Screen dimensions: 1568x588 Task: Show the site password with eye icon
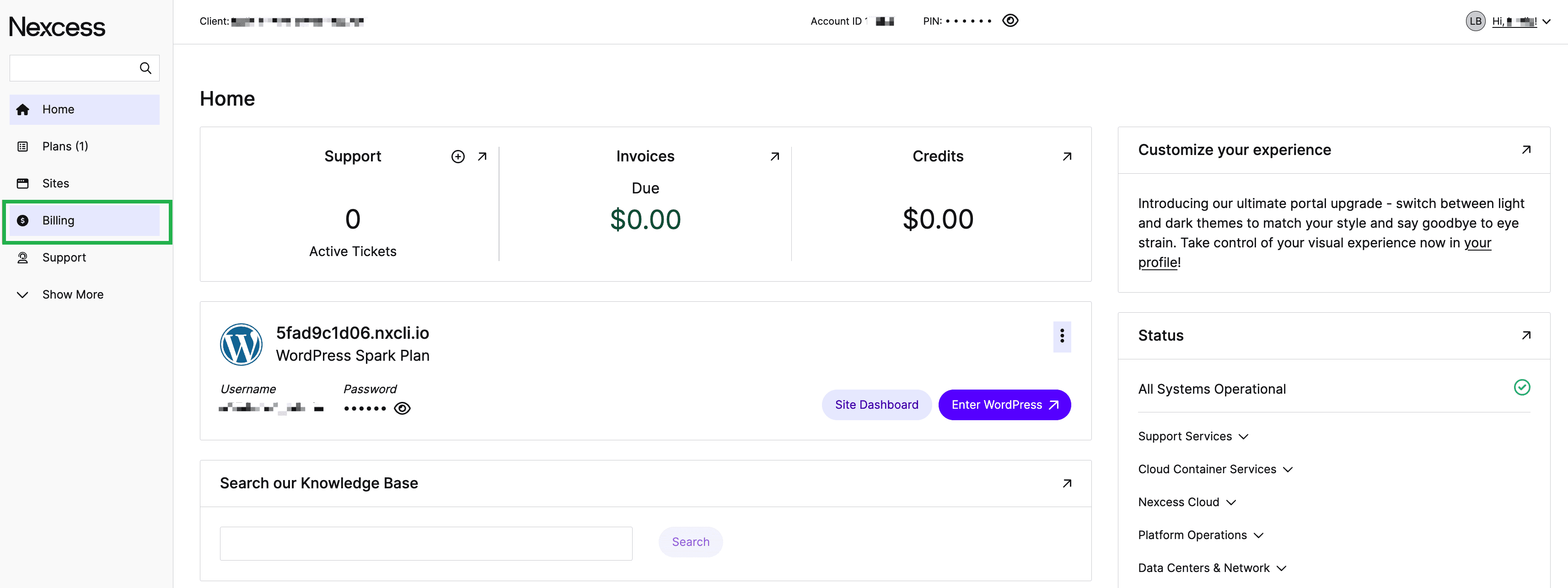pyautogui.click(x=403, y=408)
